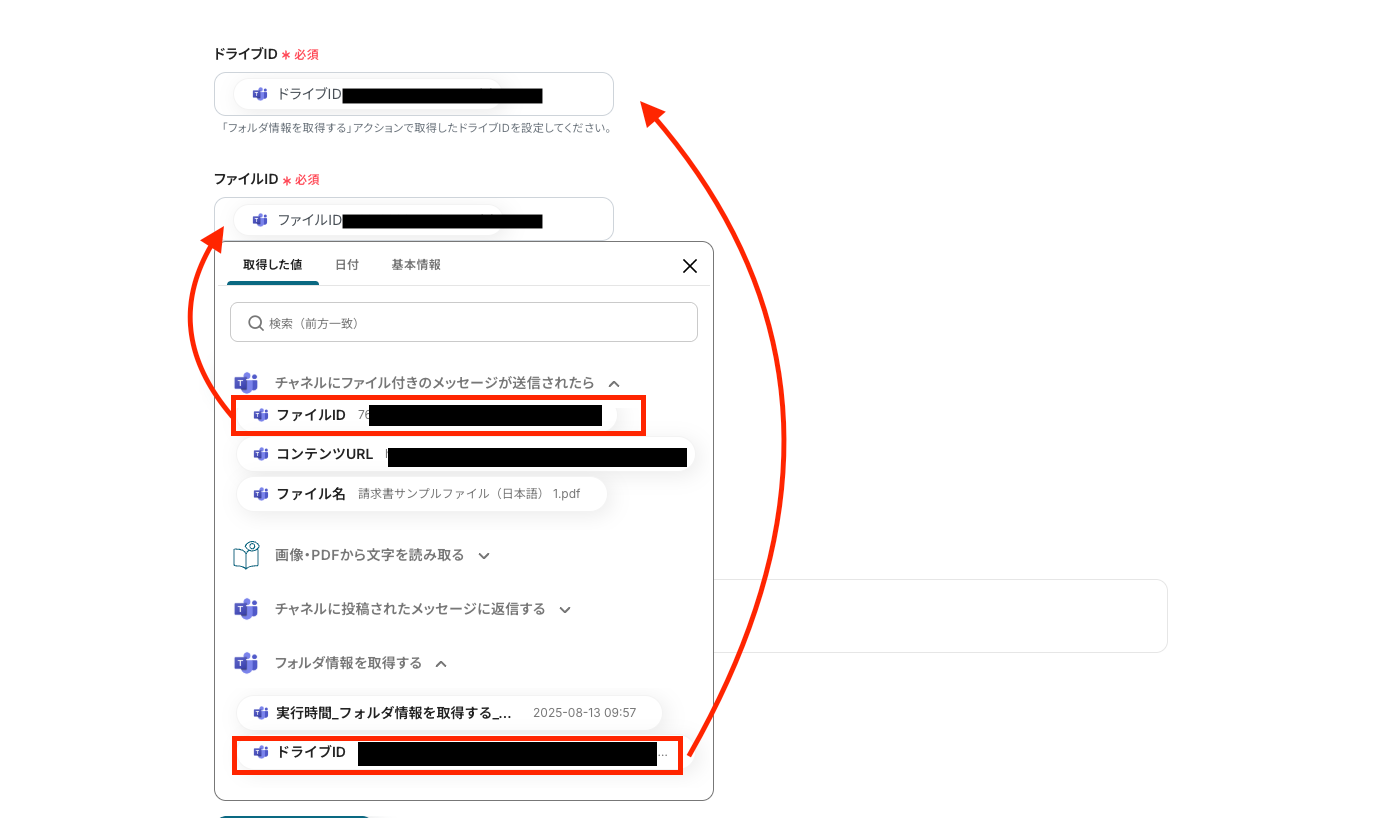Click the ドライブID input field at top
The width and height of the screenshot is (1392, 818).
[414, 94]
